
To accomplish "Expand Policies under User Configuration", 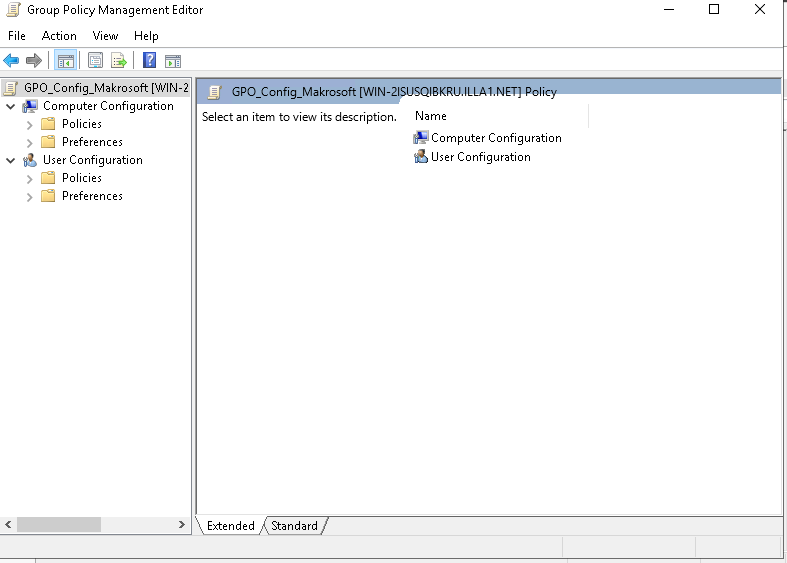I will [x=30, y=179].
